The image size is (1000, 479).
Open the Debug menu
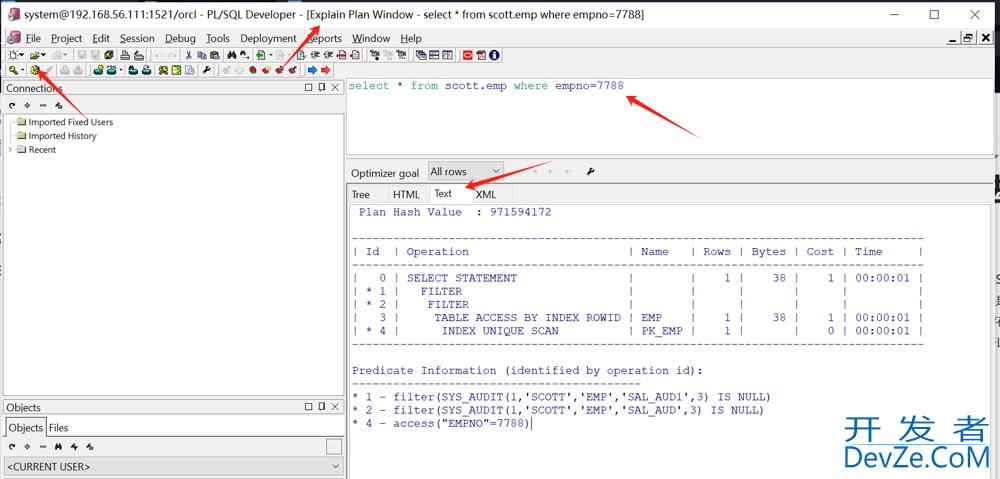pos(180,38)
